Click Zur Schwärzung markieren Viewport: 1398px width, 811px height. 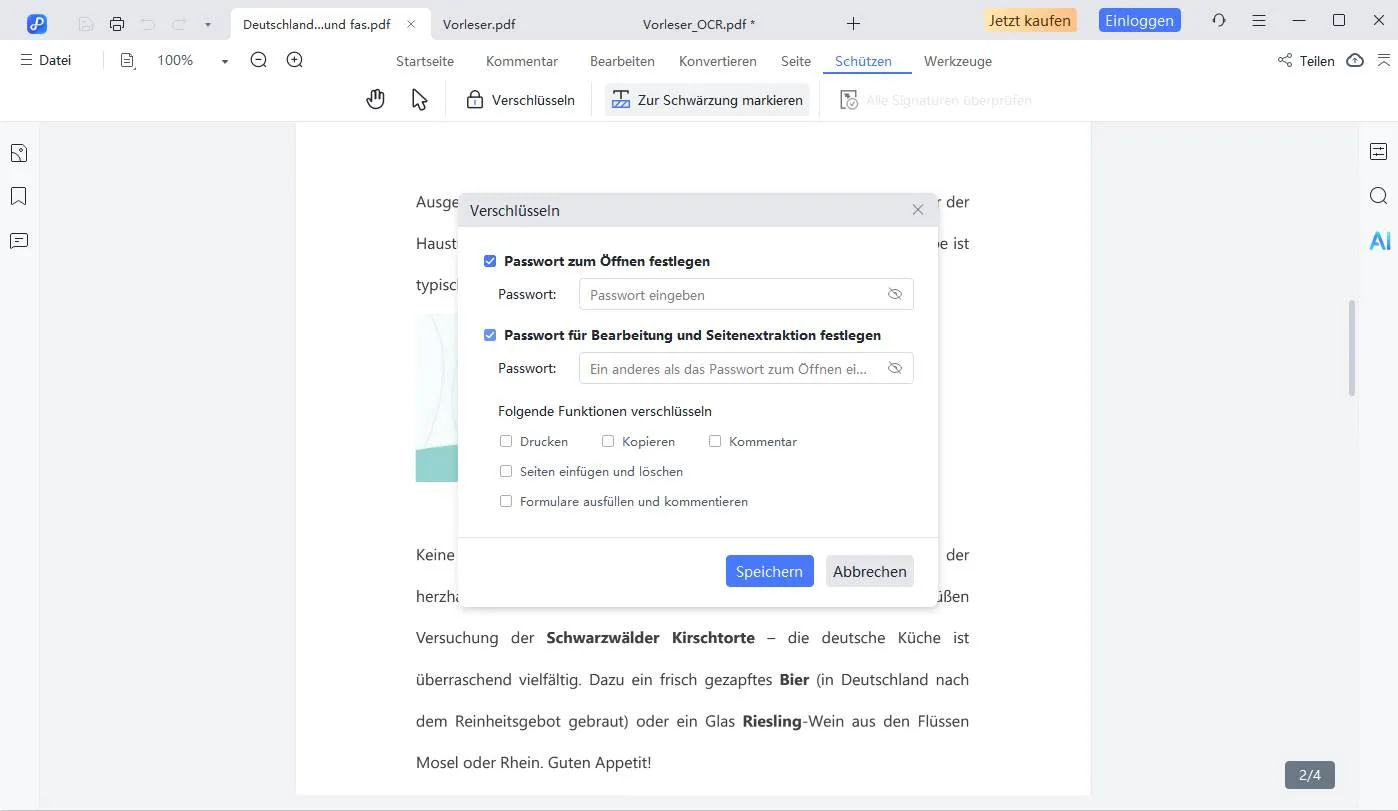click(707, 100)
